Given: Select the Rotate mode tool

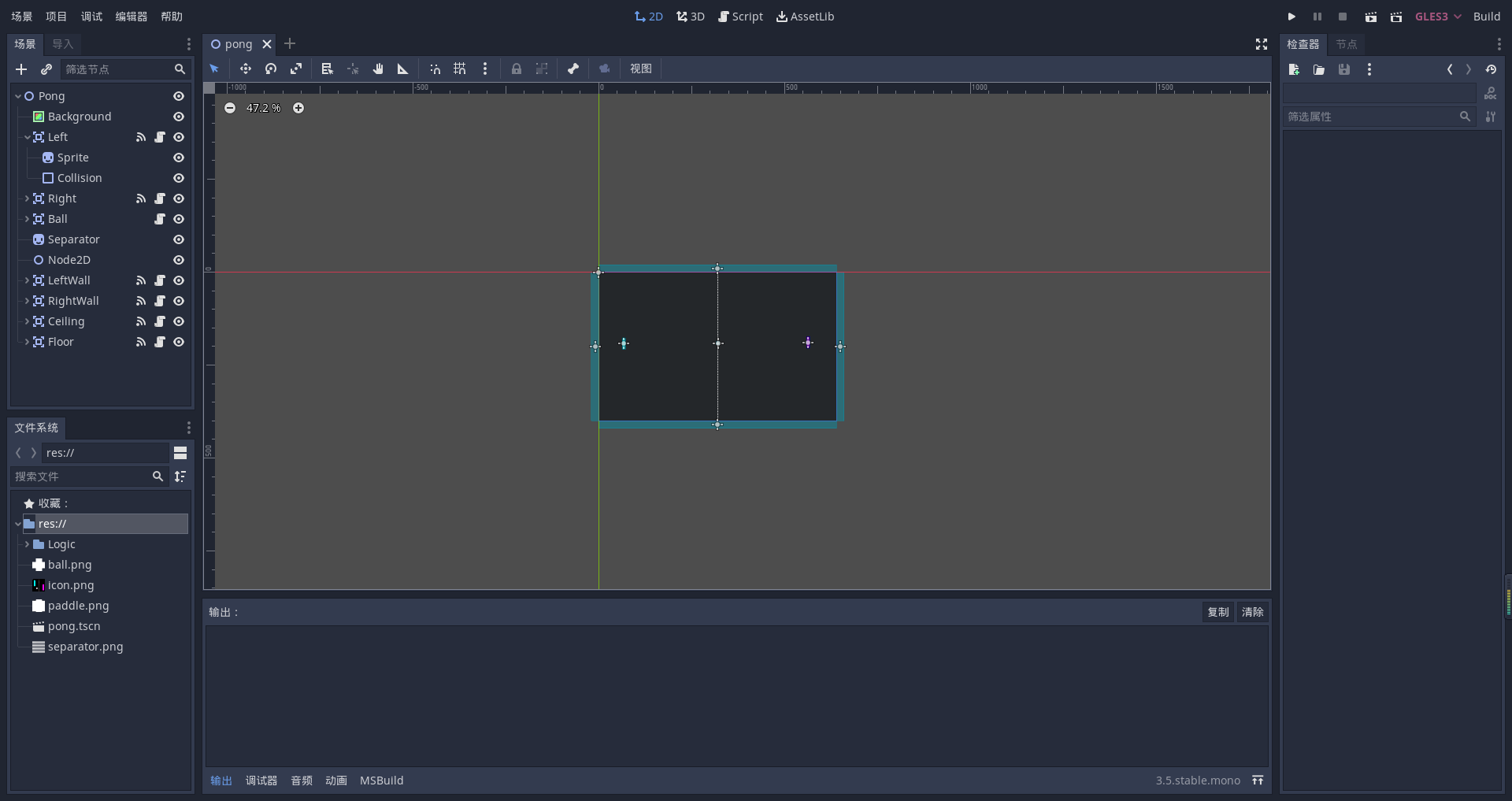Looking at the screenshot, I should coord(271,69).
